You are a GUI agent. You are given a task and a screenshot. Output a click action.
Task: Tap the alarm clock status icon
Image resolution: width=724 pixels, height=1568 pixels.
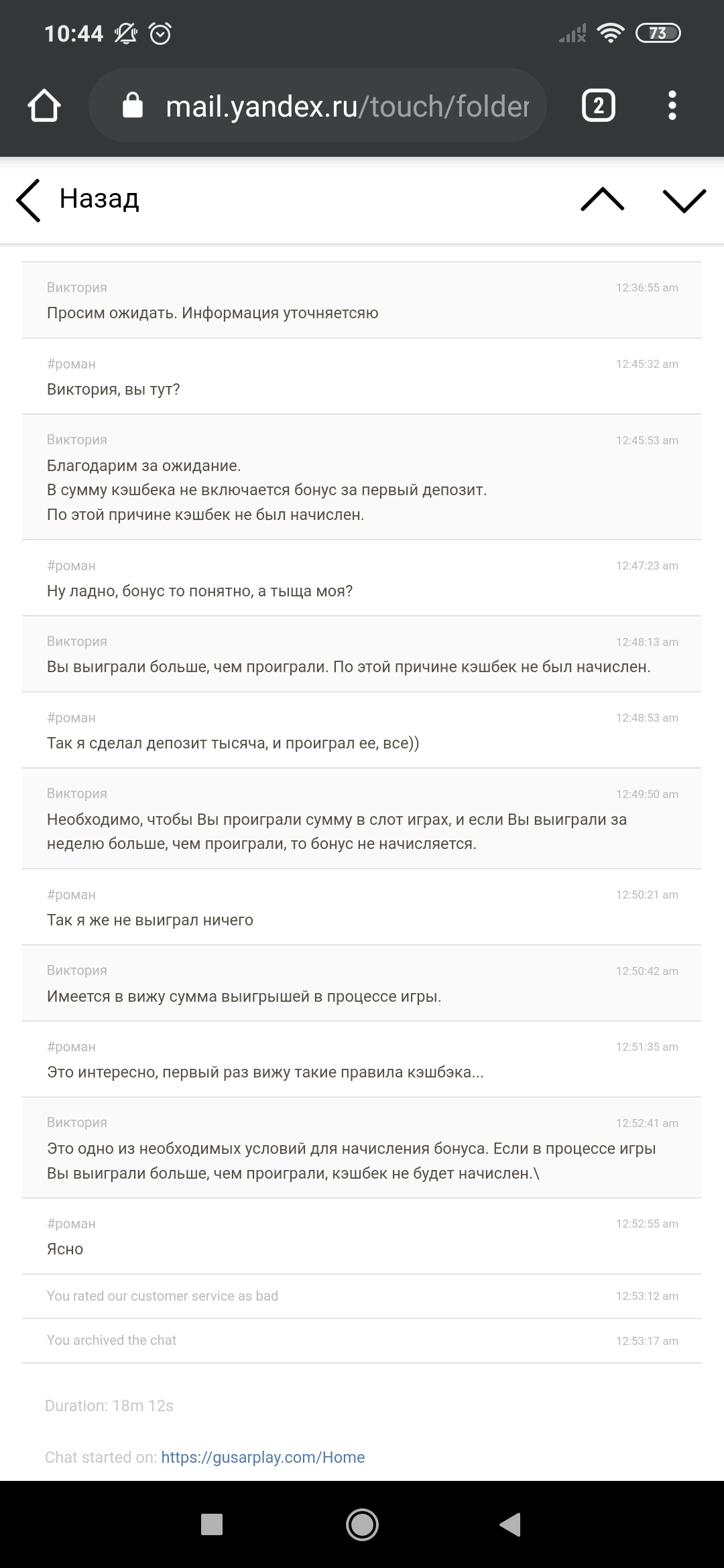pyautogui.click(x=160, y=34)
